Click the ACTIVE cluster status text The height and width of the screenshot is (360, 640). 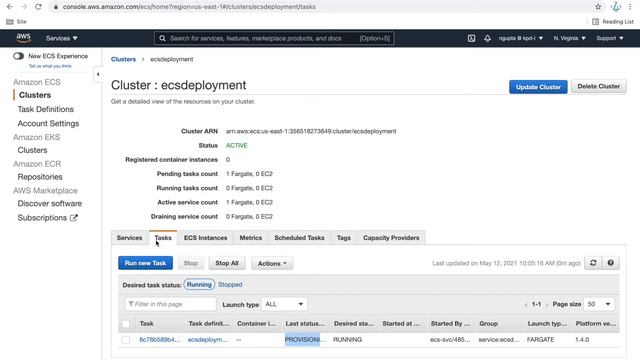[237, 146]
